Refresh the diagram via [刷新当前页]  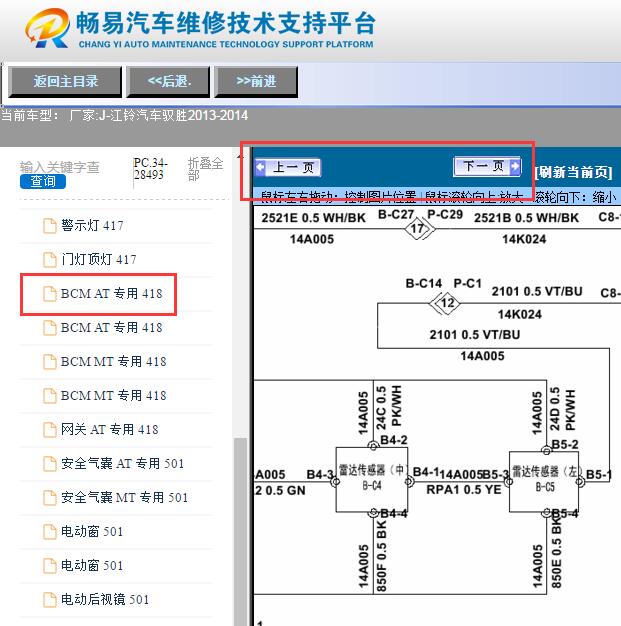(x=573, y=172)
